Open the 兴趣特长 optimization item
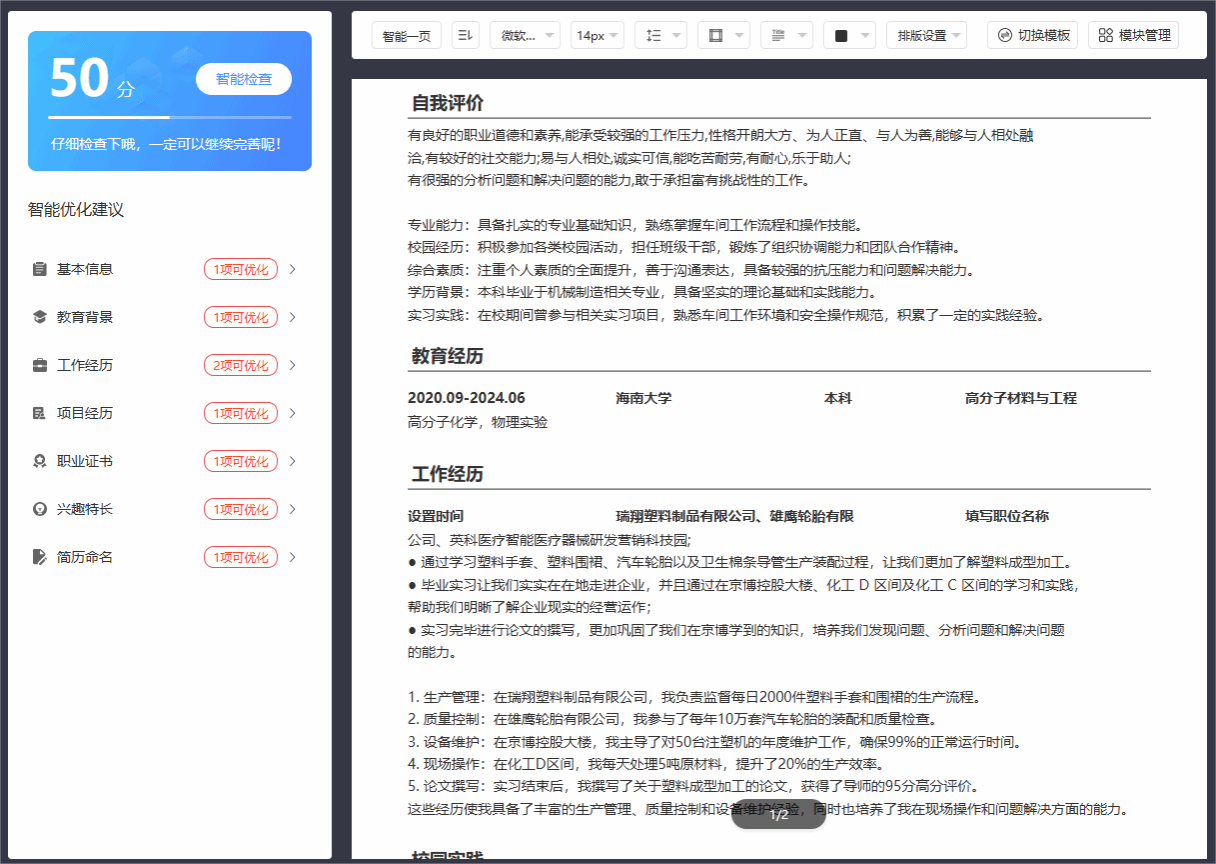The height and width of the screenshot is (864, 1216). coord(85,509)
